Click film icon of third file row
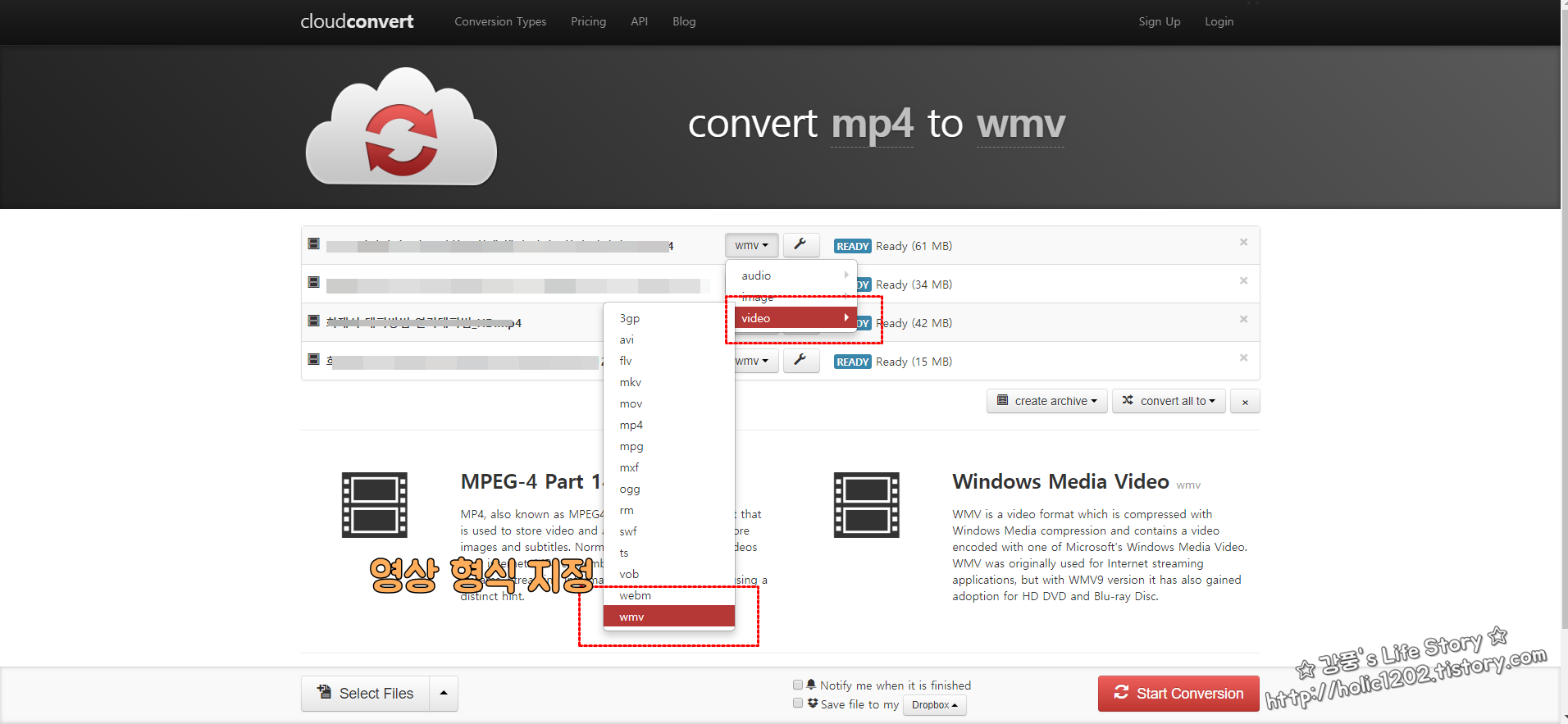Screen dimensions: 1568x724 pyautogui.click(x=313, y=321)
